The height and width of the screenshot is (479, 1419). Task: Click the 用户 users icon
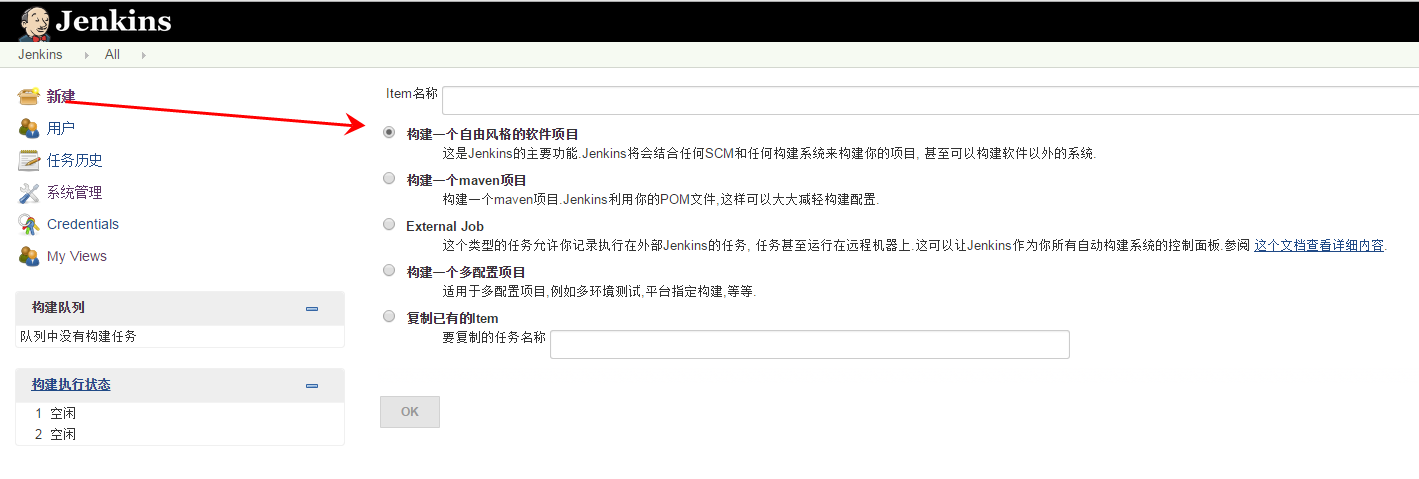pos(29,128)
